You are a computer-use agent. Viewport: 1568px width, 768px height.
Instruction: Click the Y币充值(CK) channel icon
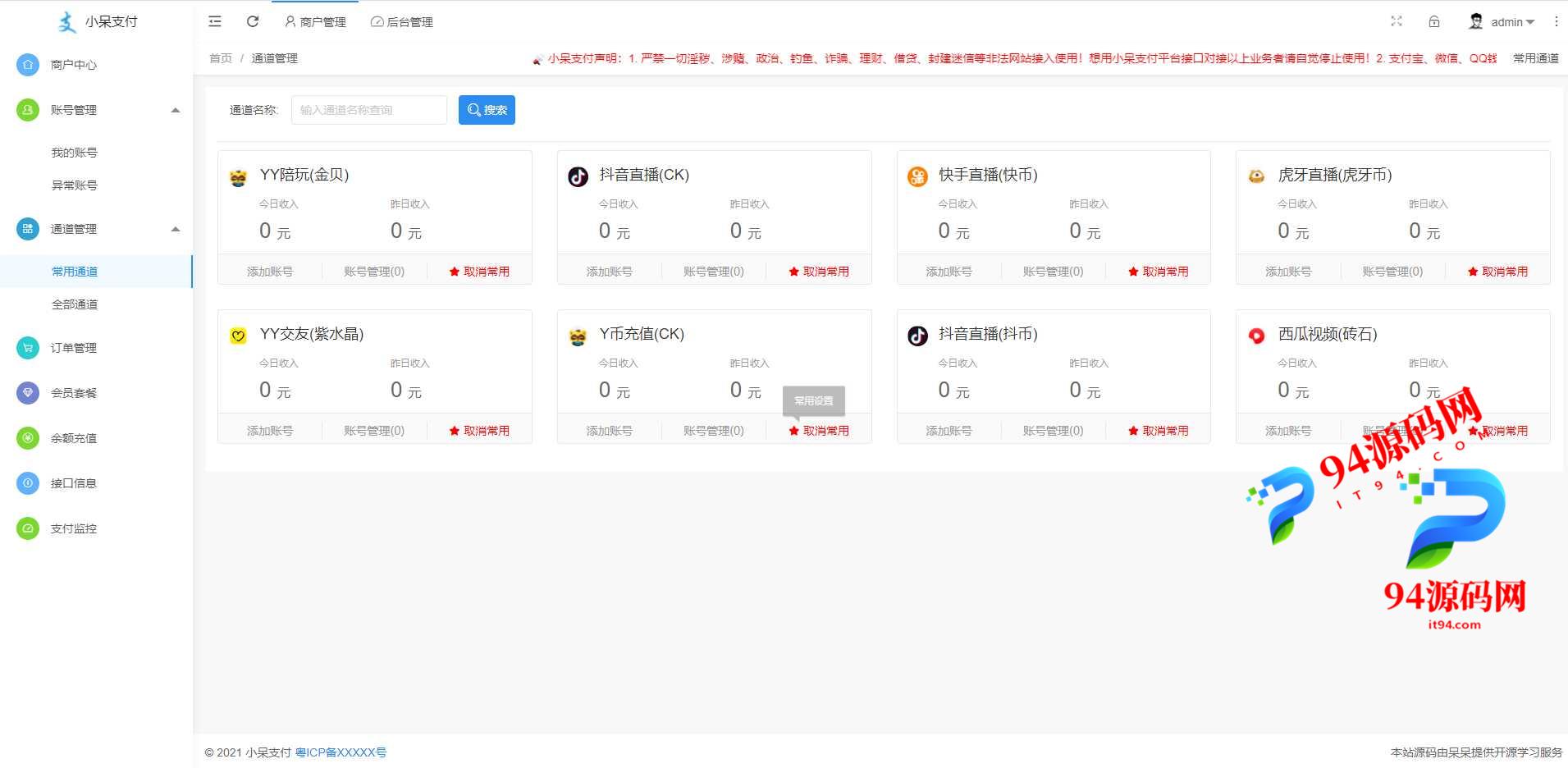(x=578, y=336)
